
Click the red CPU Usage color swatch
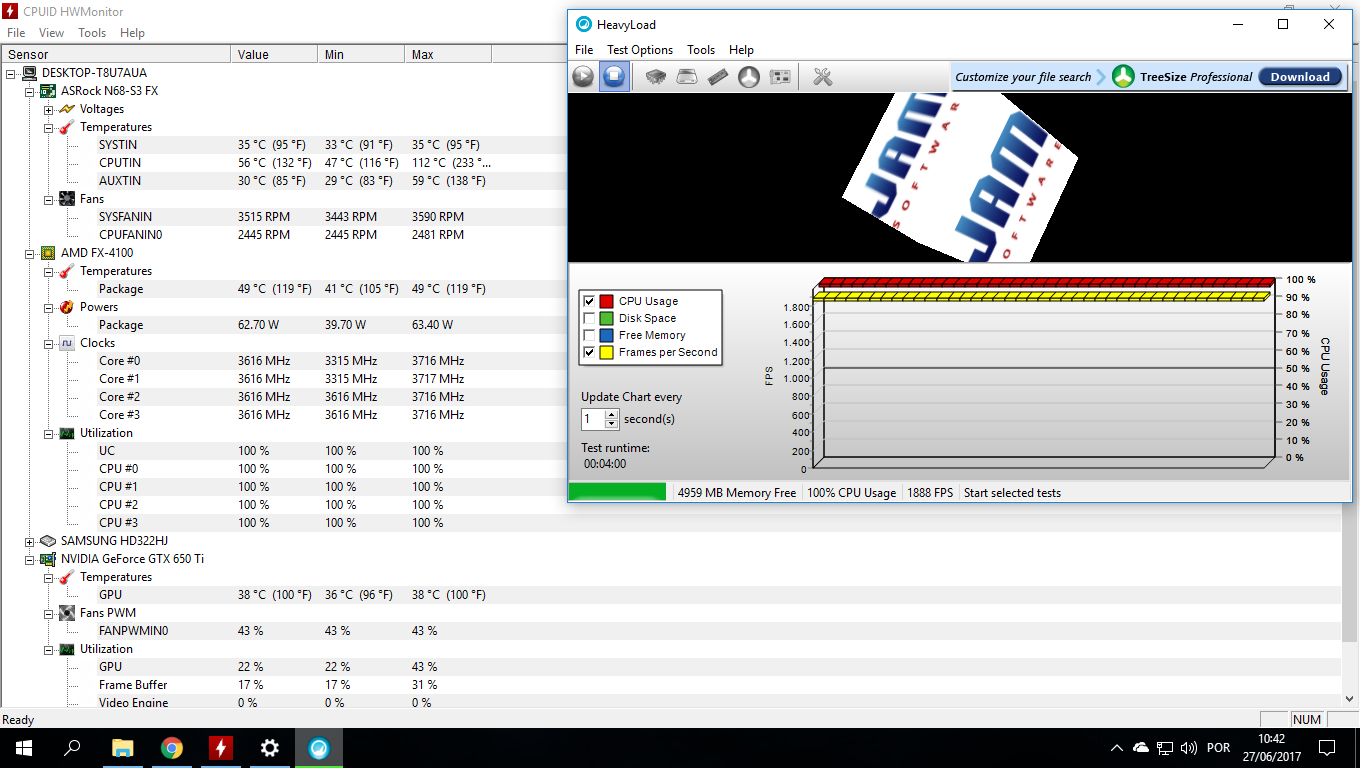(606, 301)
